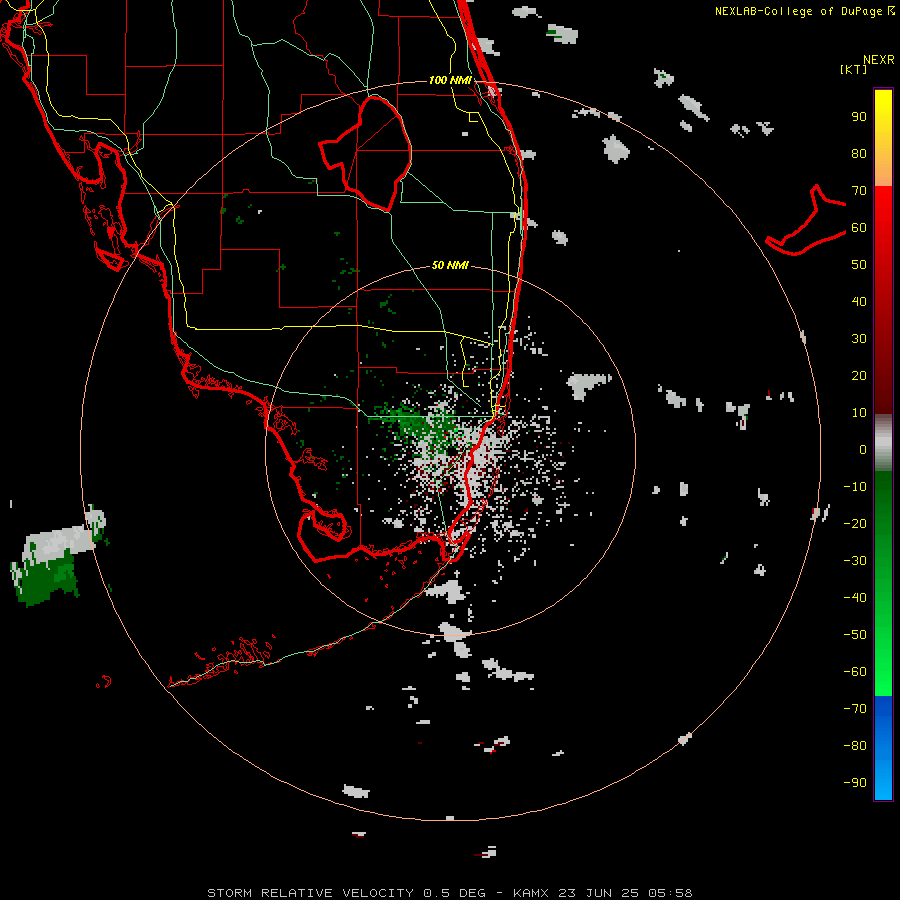Select the 50 NMI range ring label
Image resolution: width=900 pixels, height=900 pixels.
(450, 265)
